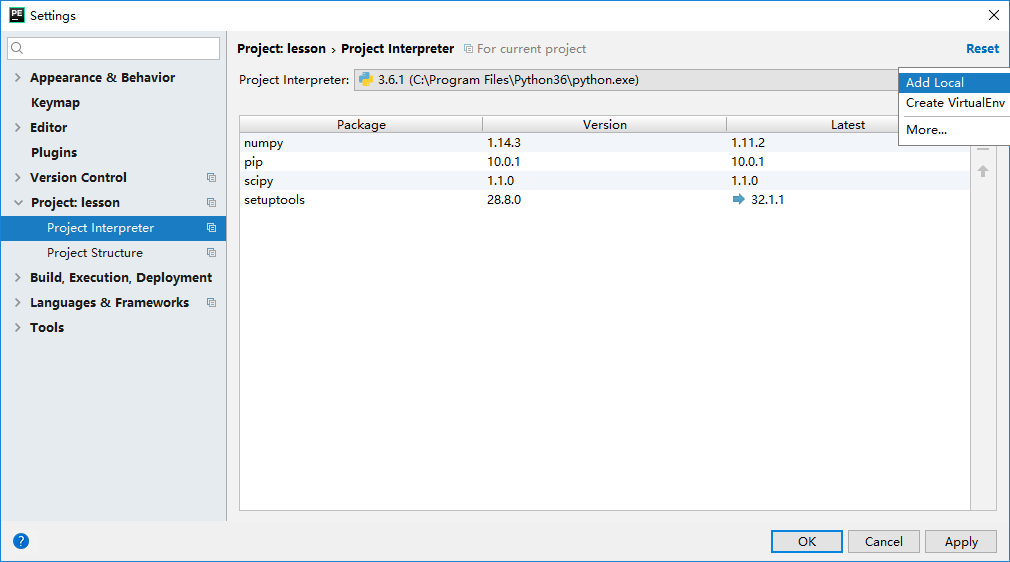This screenshot has height=562, width=1010.
Task: Click the icon beside Project Structure
Action: pos(211,253)
